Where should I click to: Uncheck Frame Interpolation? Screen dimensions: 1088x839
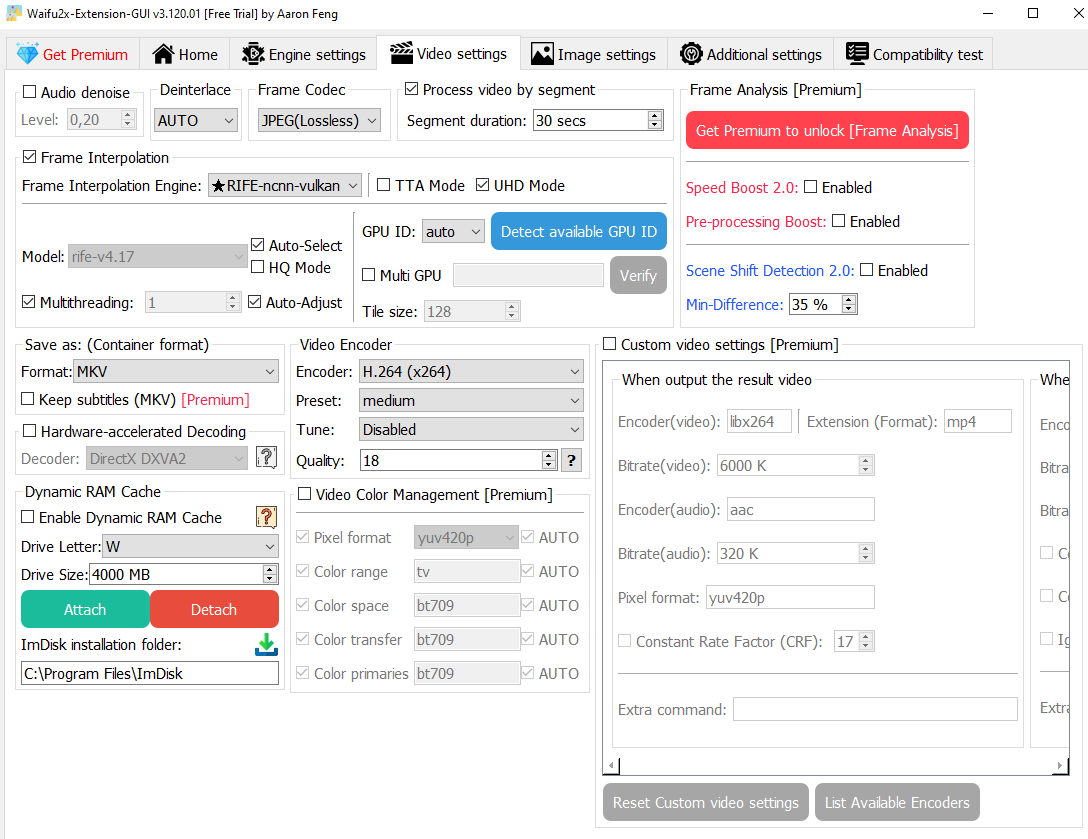click(x=29, y=157)
